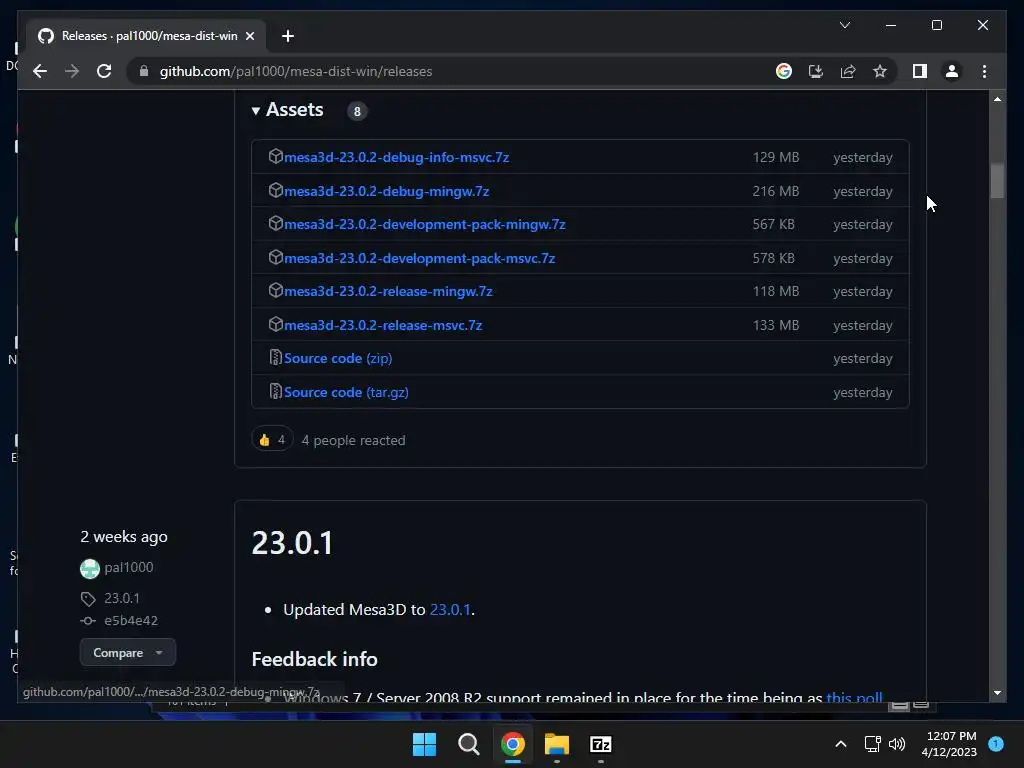
Task: Close the Releases tab
Action: [x=249, y=36]
